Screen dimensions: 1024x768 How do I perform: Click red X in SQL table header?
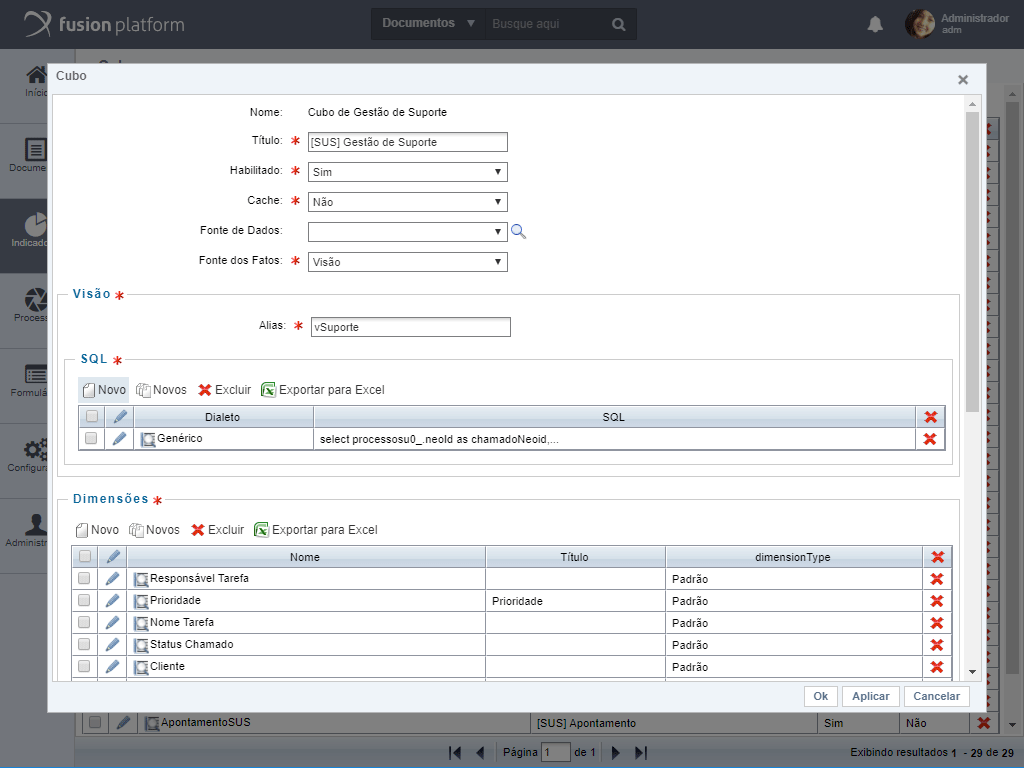pos(931,417)
